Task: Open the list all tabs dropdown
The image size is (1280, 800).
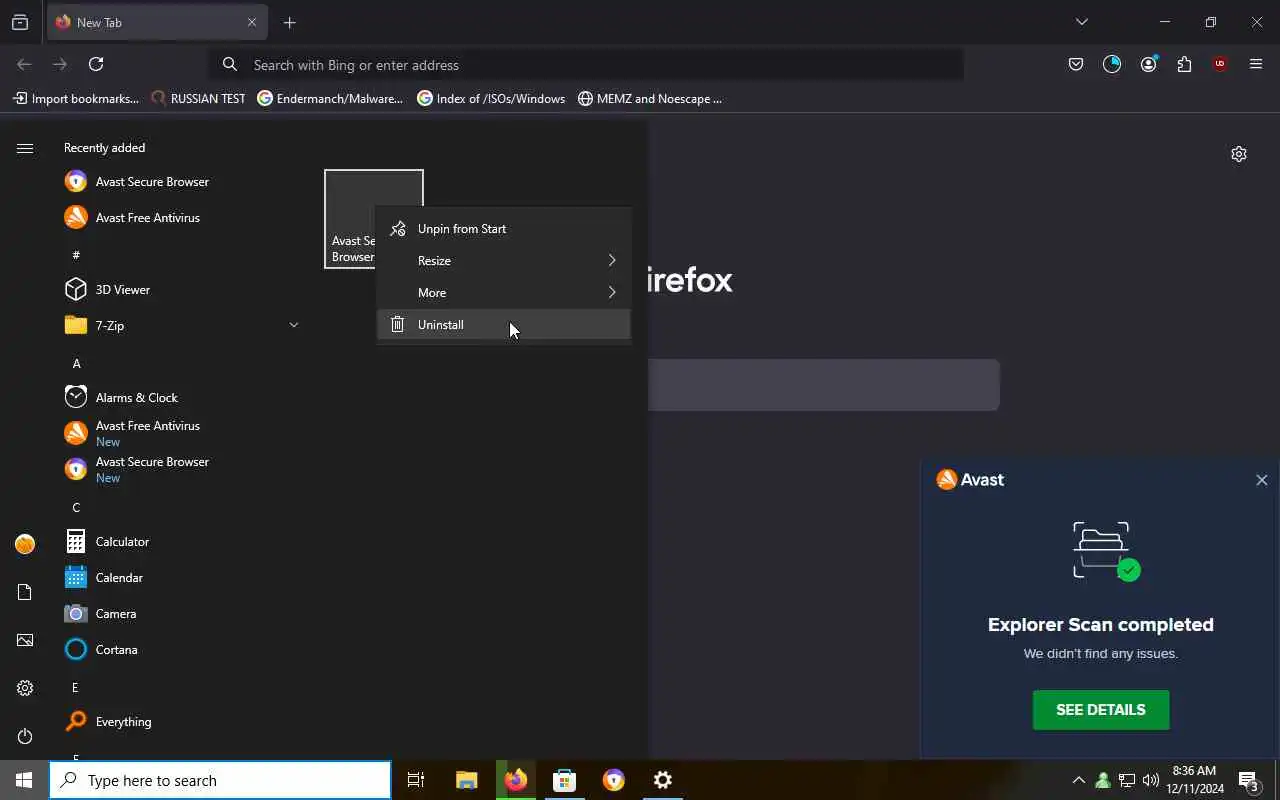Action: pyautogui.click(x=1081, y=22)
